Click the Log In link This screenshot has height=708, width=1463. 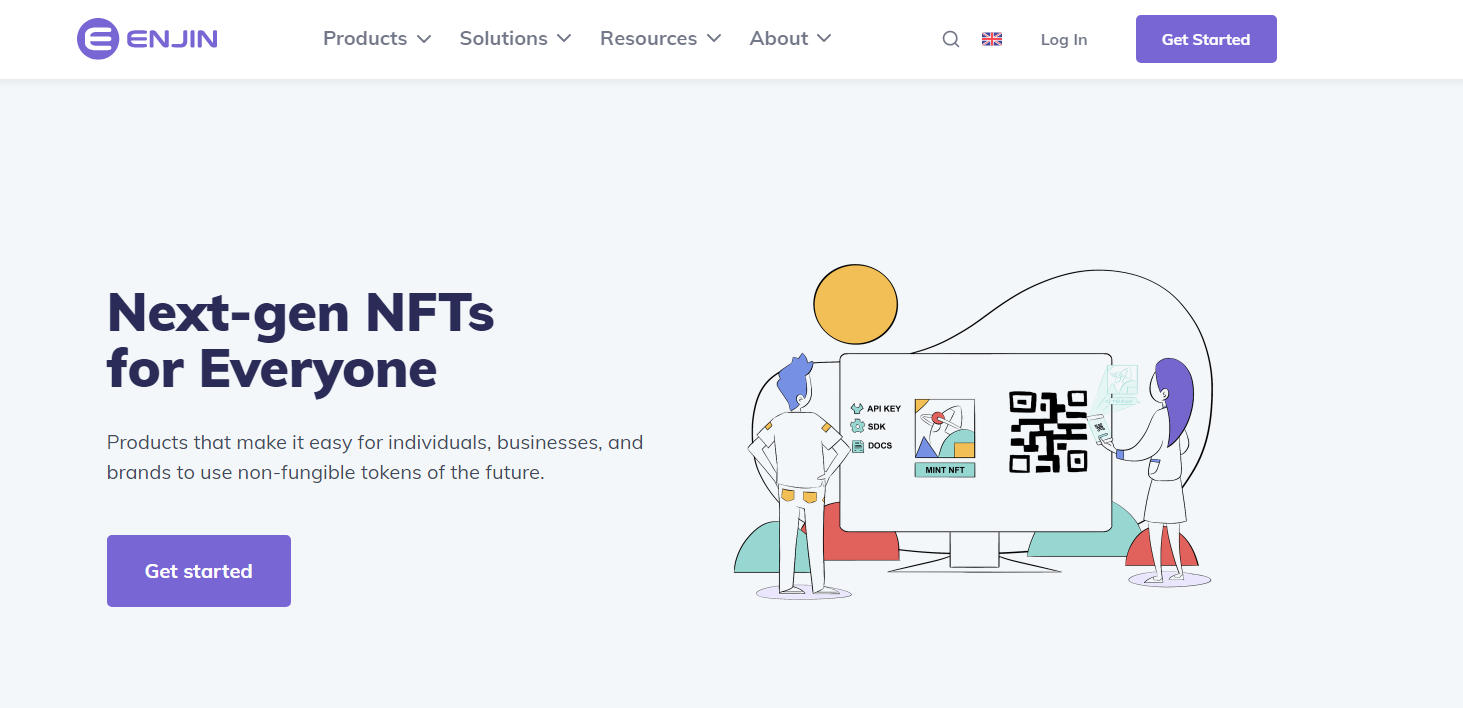1064,40
